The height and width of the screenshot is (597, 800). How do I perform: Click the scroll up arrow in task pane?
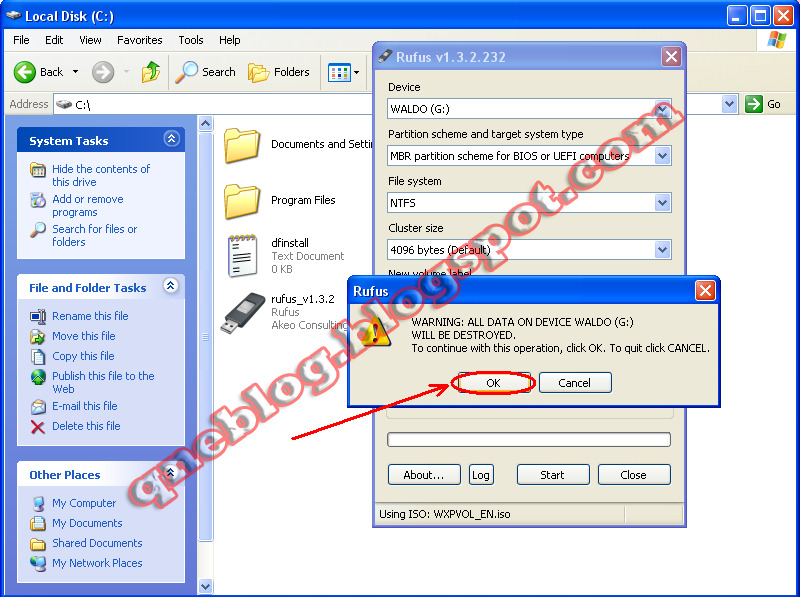click(x=205, y=123)
